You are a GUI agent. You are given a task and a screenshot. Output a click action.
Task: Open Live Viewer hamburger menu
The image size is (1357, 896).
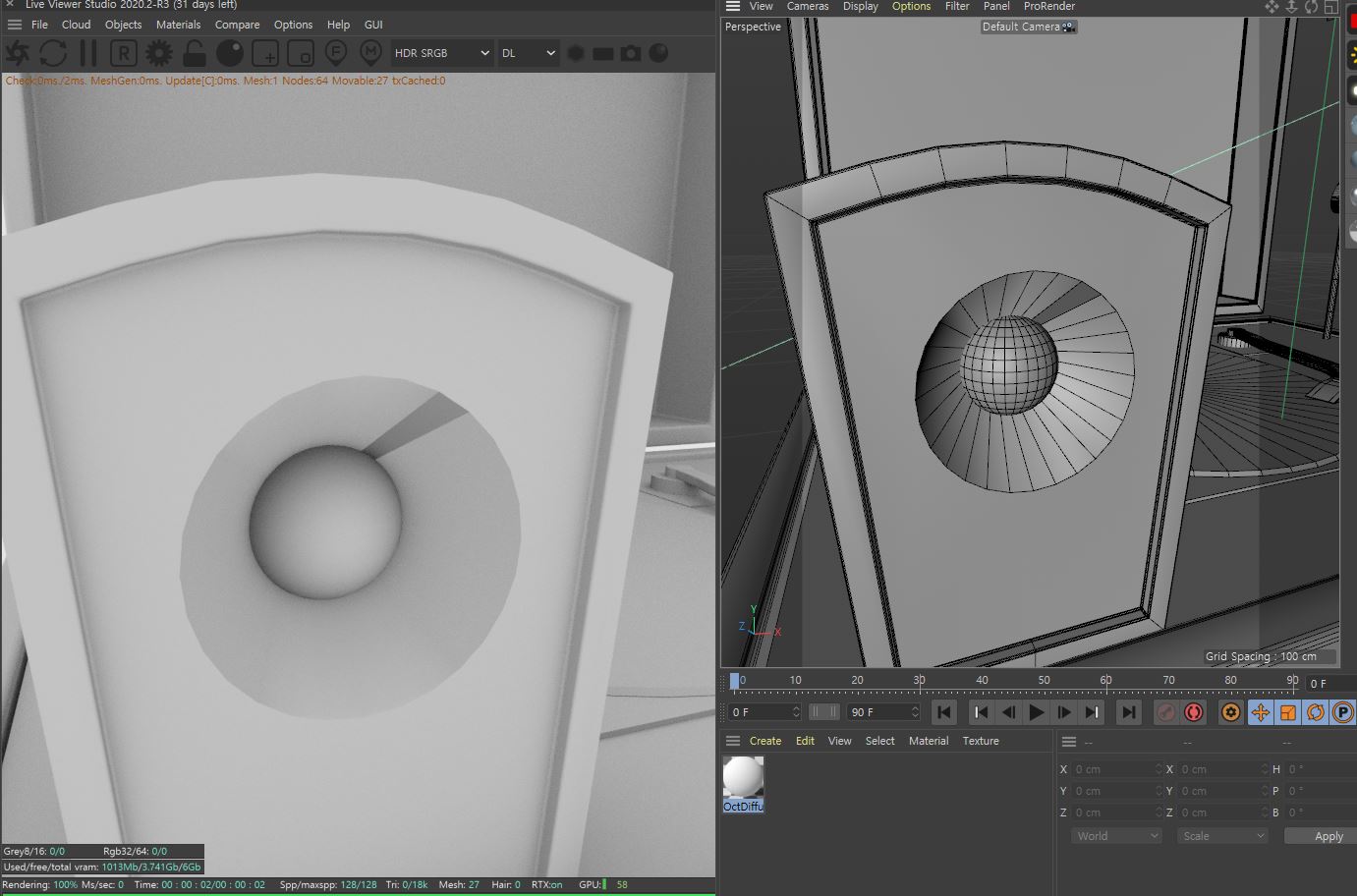14,25
